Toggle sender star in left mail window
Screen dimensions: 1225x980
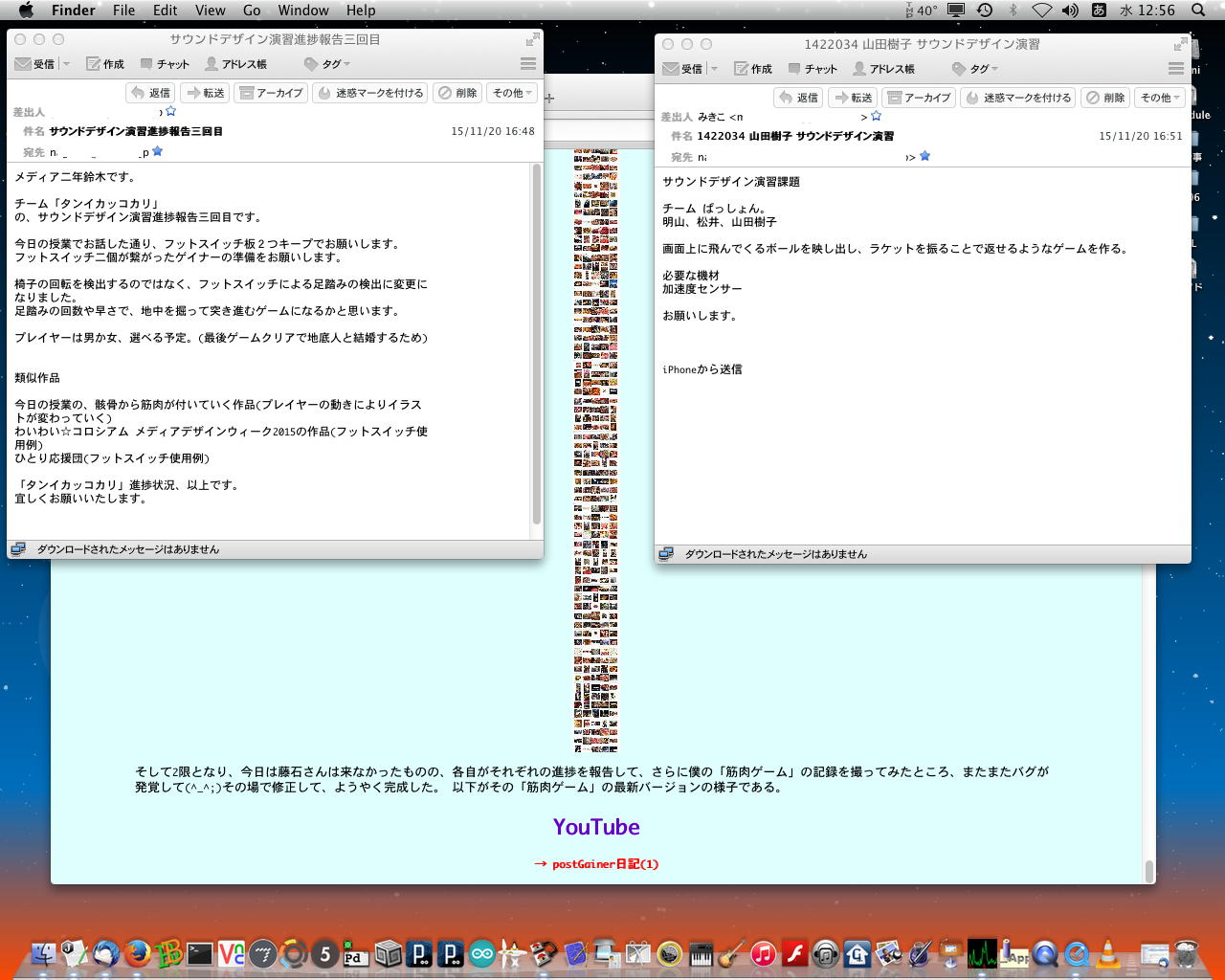[x=171, y=112]
